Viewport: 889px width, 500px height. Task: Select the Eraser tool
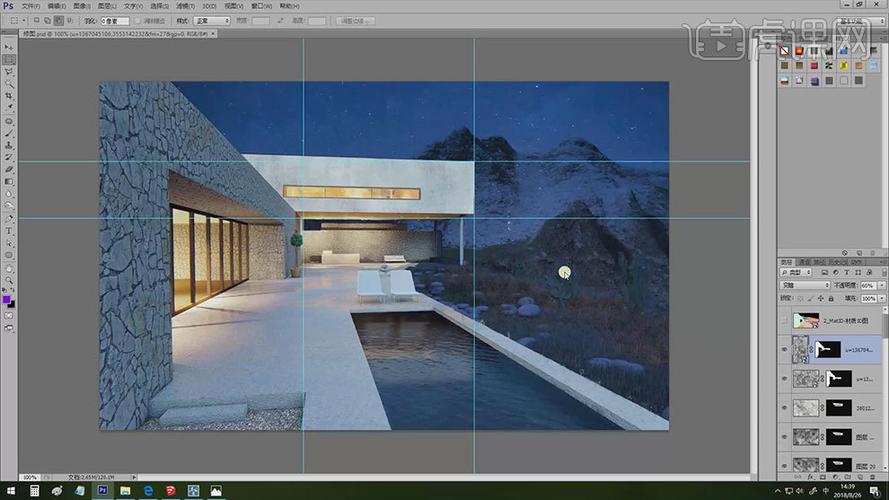click(x=9, y=170)
